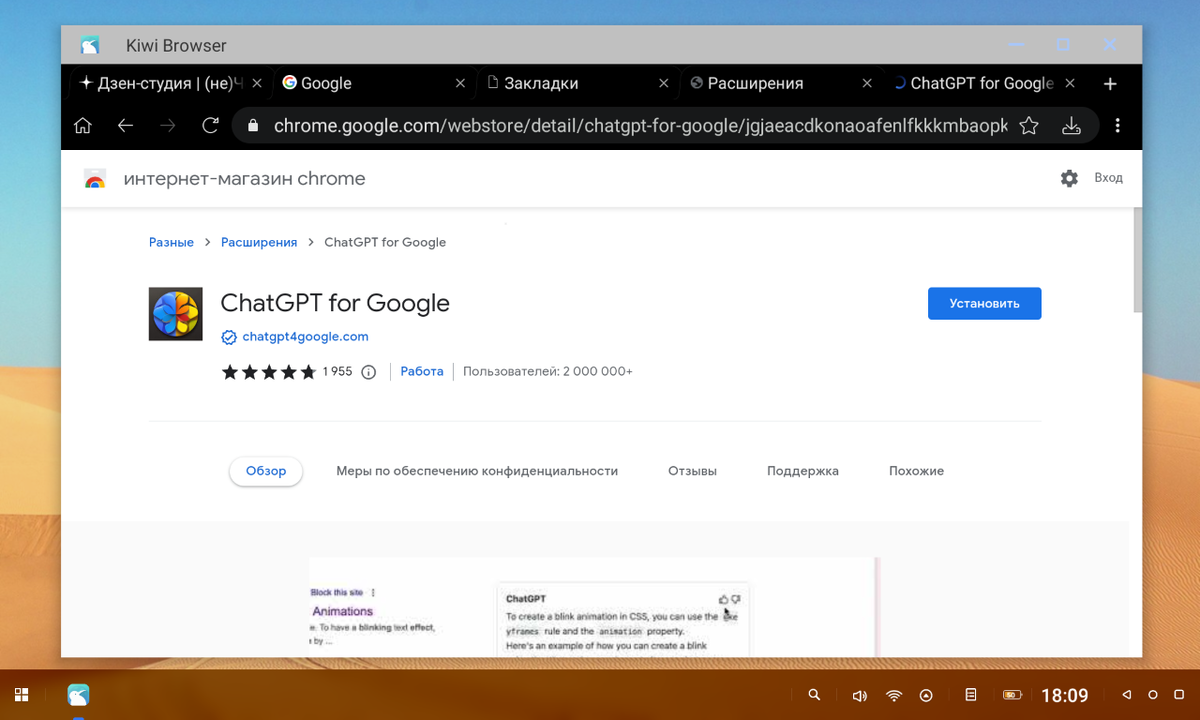Viewport: 1200px width, 720px height.
Task: Click the battery icon in taskbar
Action: (x=1012, y=695)
